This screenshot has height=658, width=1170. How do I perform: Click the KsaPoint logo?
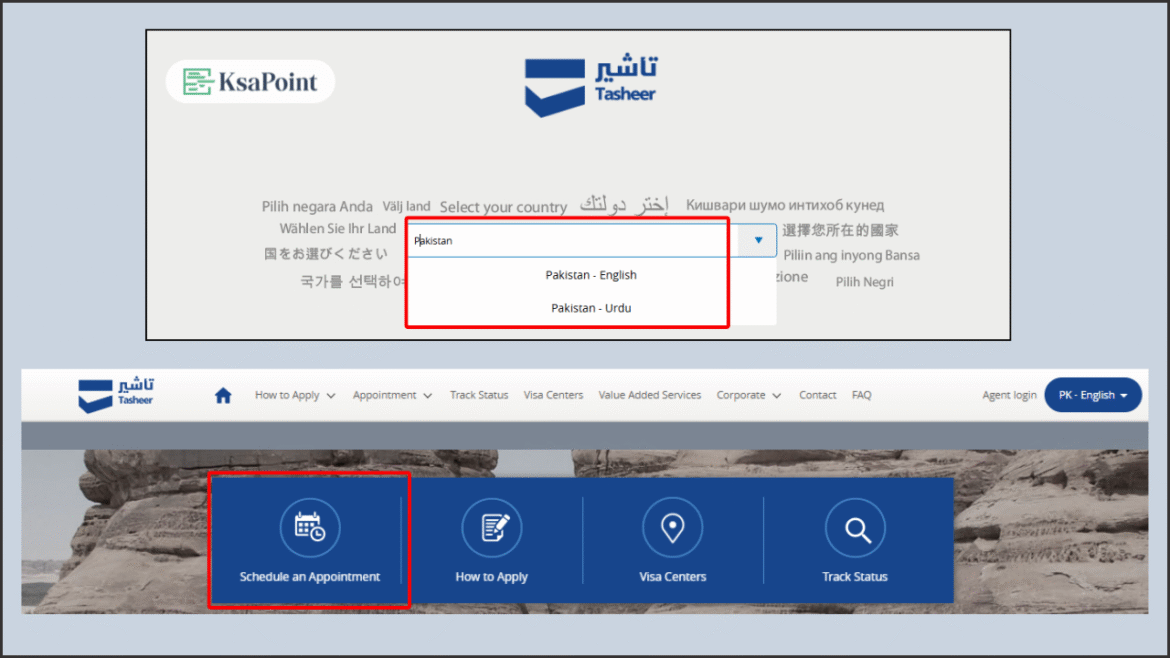point(249,81)
